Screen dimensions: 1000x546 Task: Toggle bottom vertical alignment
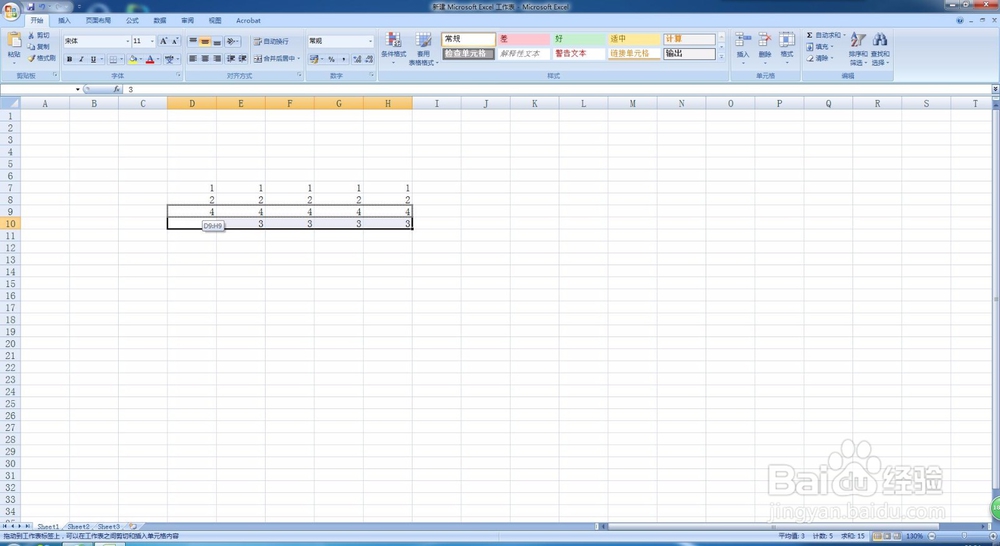point(217,41)
